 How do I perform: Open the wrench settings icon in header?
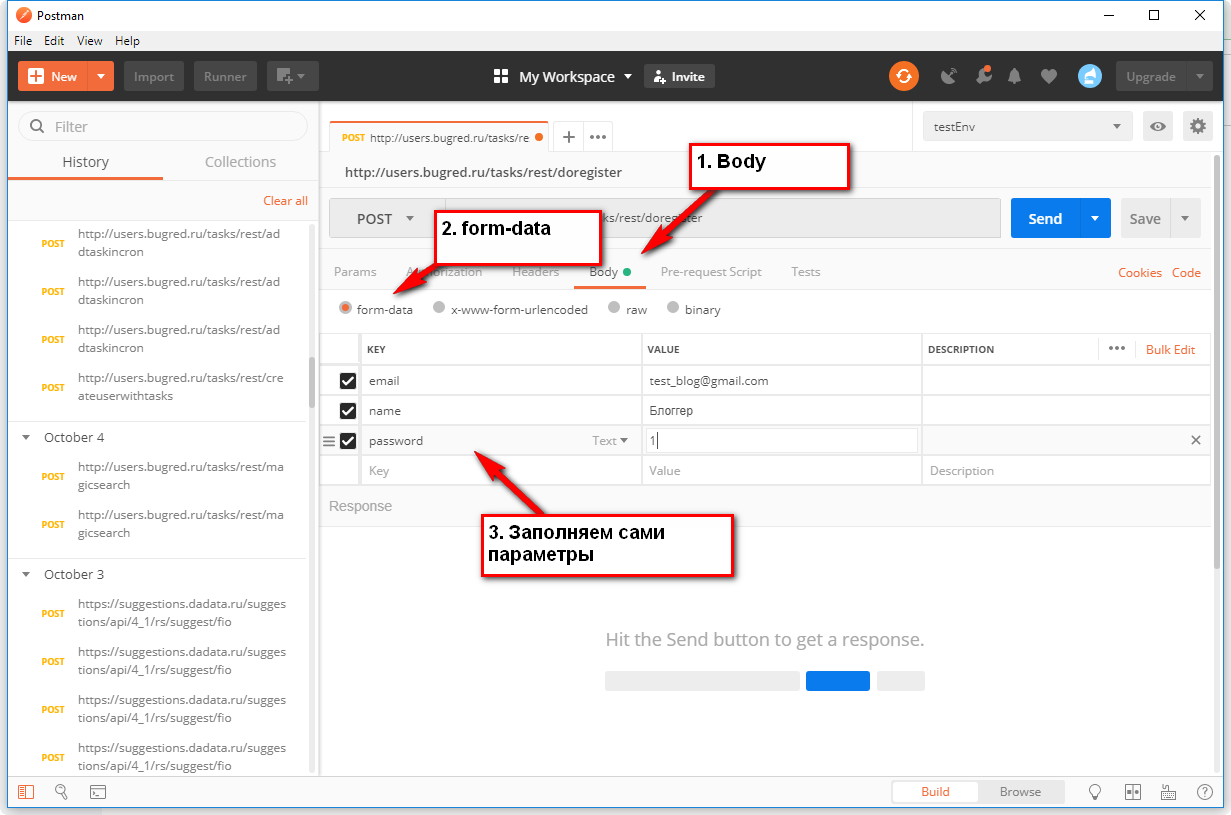click(x=983, y=76)
